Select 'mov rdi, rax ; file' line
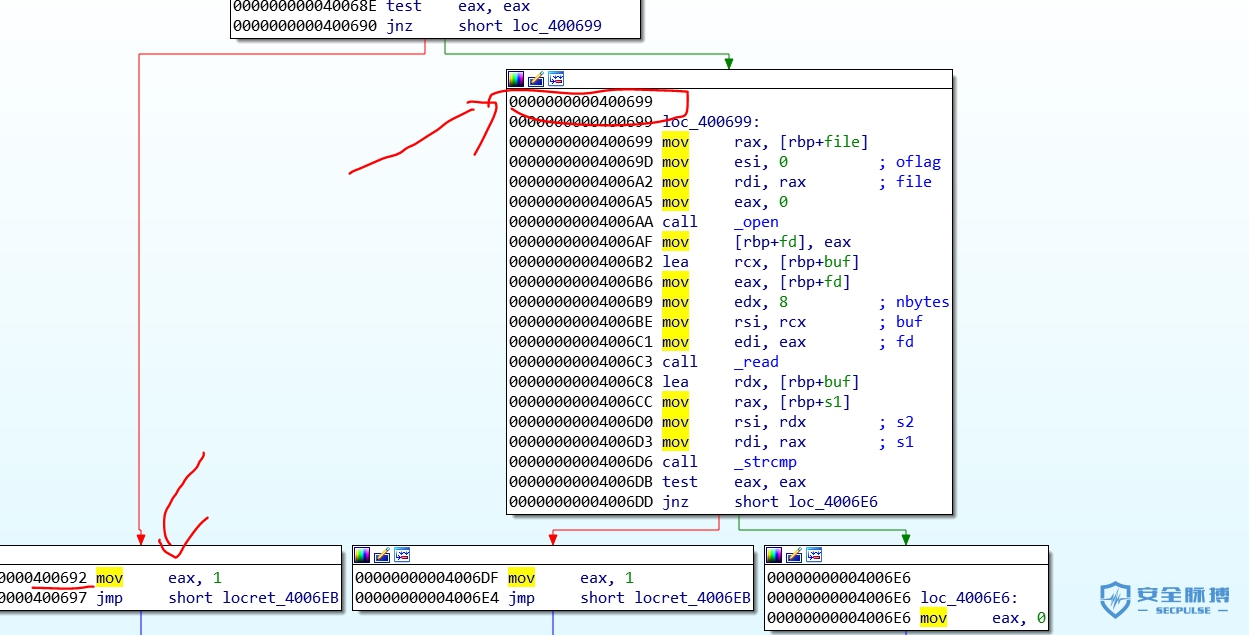The height and width of the screenshot is (635, 1249). (720, 182)
